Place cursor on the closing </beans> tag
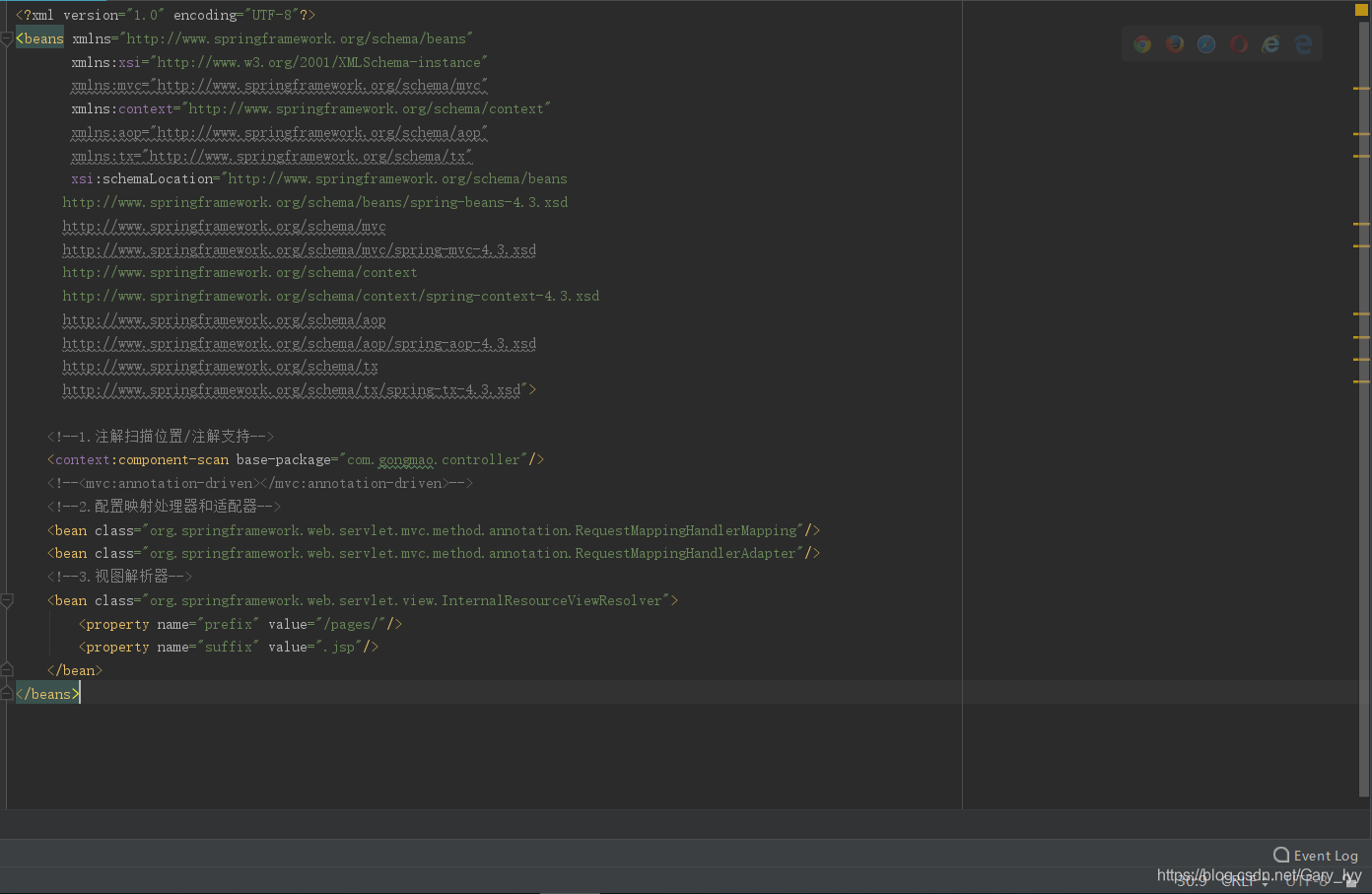This screenshot has width=1372, height=894. [47, 694]
